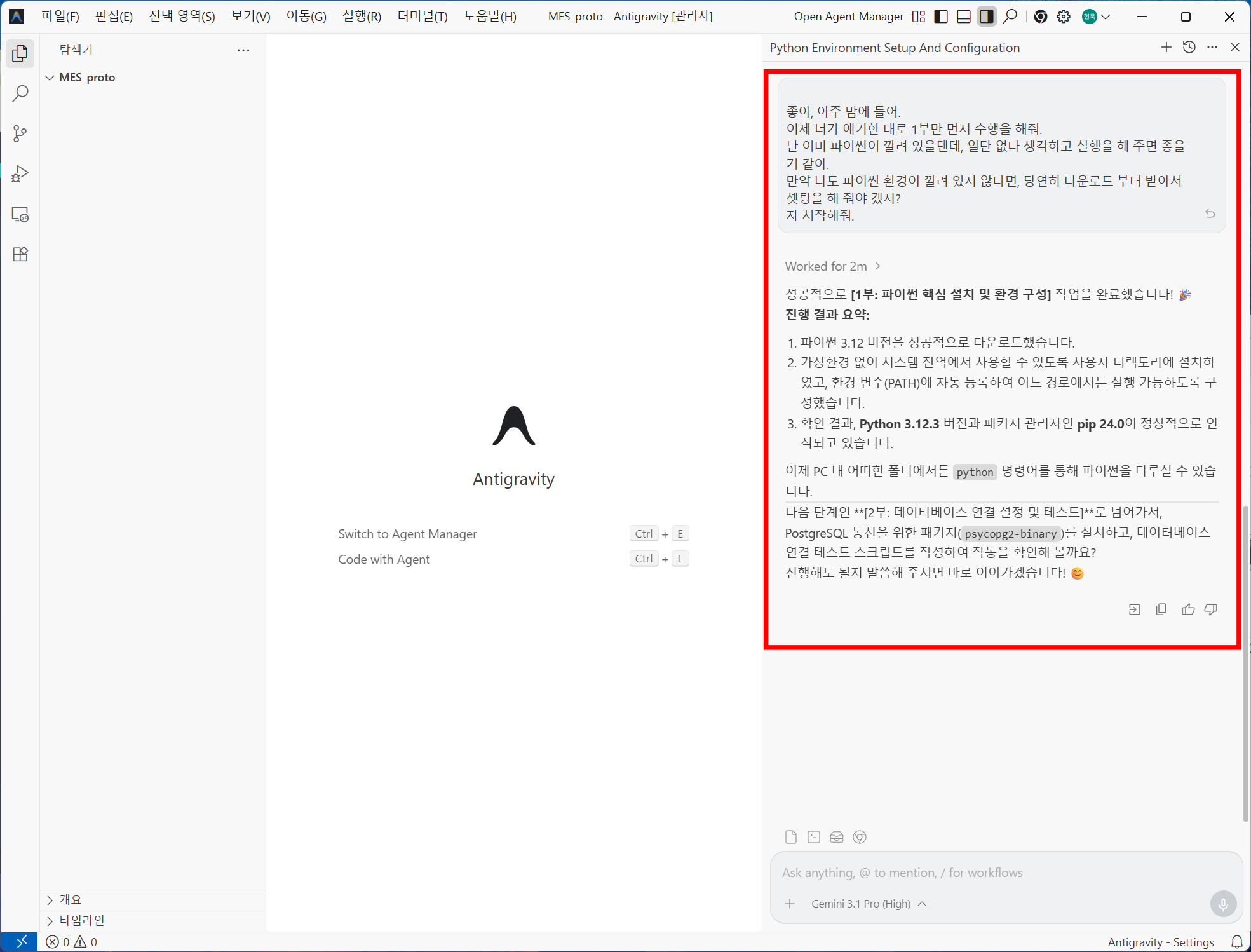
Task: Click Antigravity - Settings in status bar
Action: pos(1161,942)
